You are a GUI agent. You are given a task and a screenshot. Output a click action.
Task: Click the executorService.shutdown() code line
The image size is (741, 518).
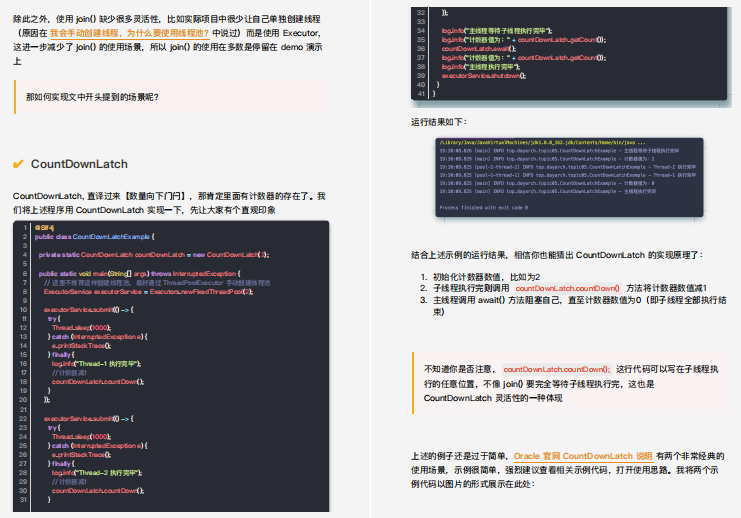484,76
